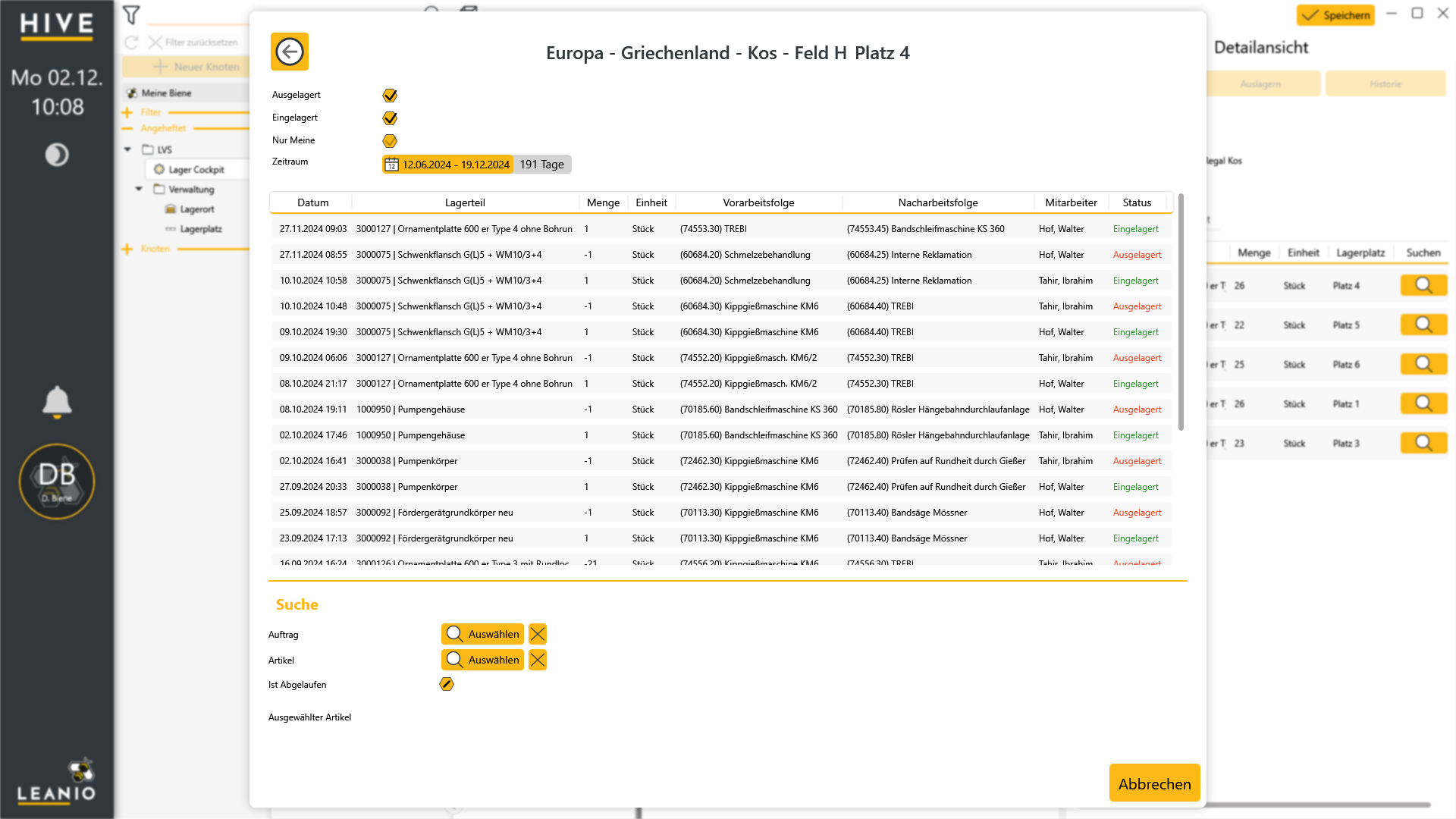The image size is (1456, 819).
Task: Toggle the Ist Abgelaufen checkbox
Action: pyautogui.click(x=447, y=684)
